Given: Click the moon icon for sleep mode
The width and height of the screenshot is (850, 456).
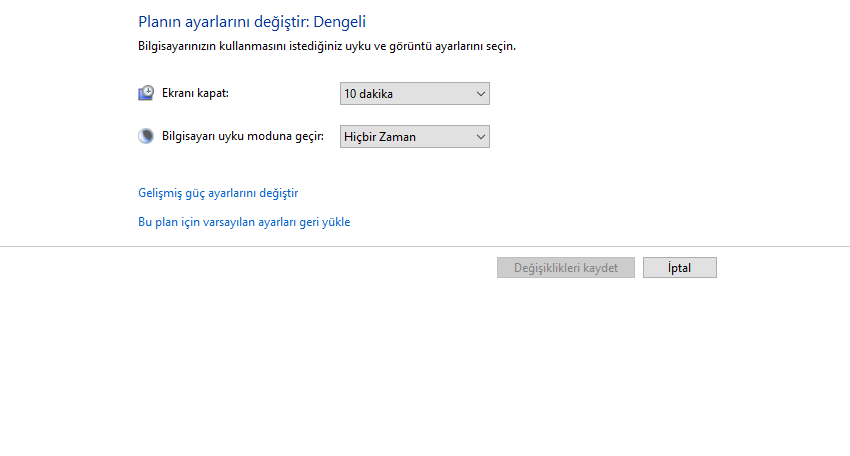Looking at the screenshot, I should coord(146,136).
